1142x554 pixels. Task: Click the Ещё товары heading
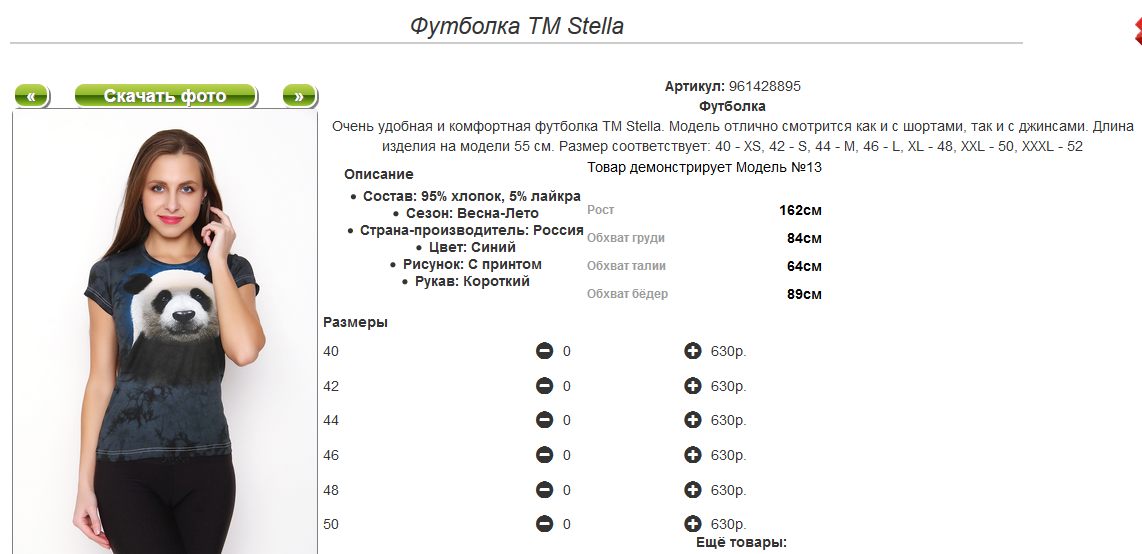741,543
